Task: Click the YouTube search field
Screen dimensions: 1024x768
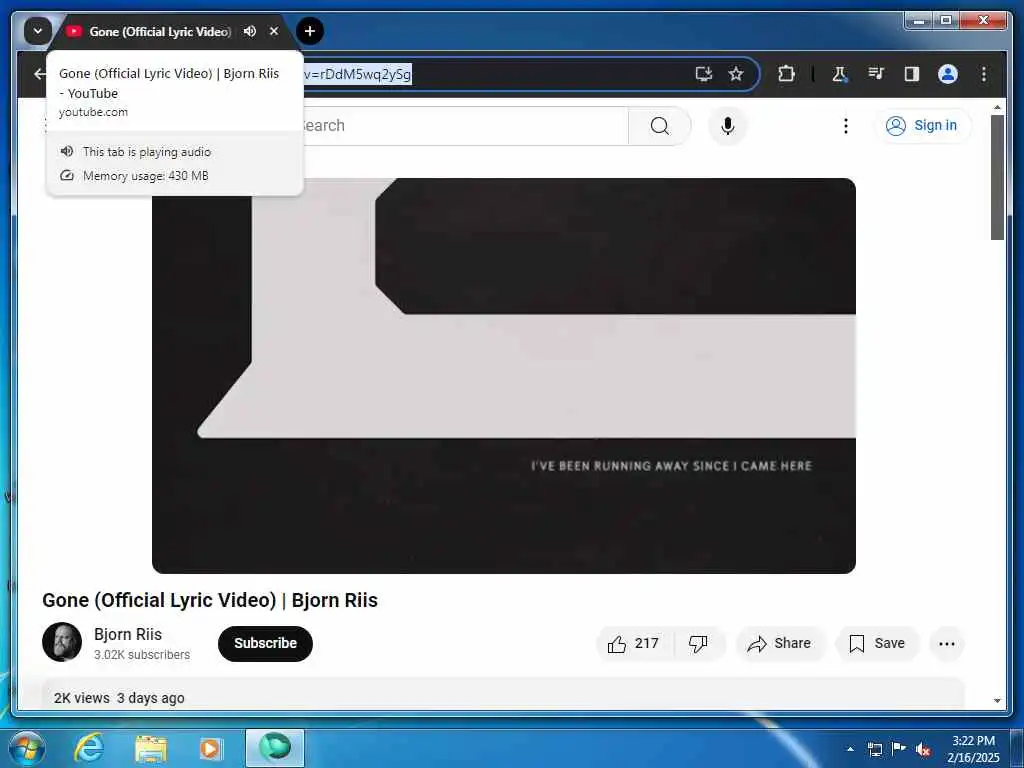Action: (x=465, y=125)
